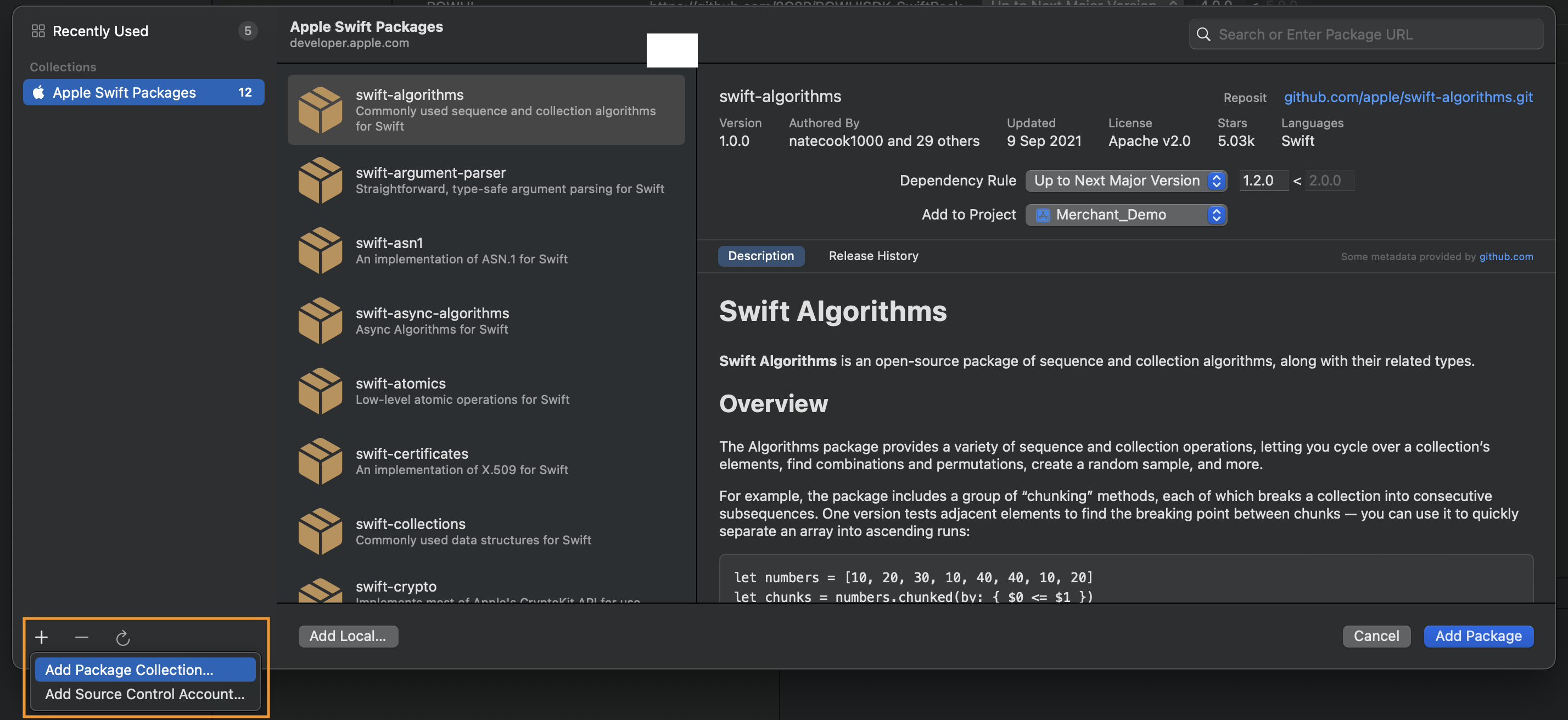Click the Languages value 'Swift'
The height and width of the screenshot is (720, 1568).
click(x=1298, y=141)
